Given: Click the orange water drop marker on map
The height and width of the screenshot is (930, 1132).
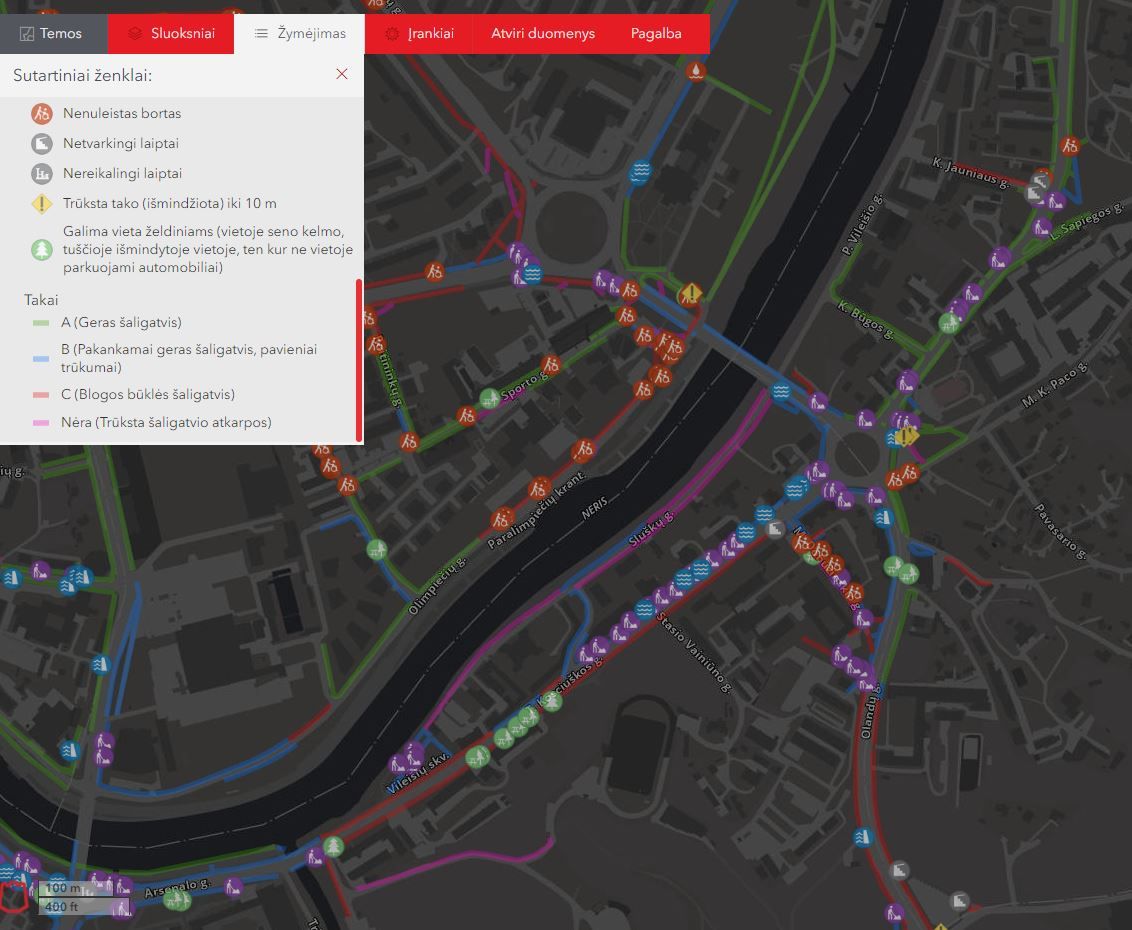Looking at the screenshot, I should pos(697,71).
